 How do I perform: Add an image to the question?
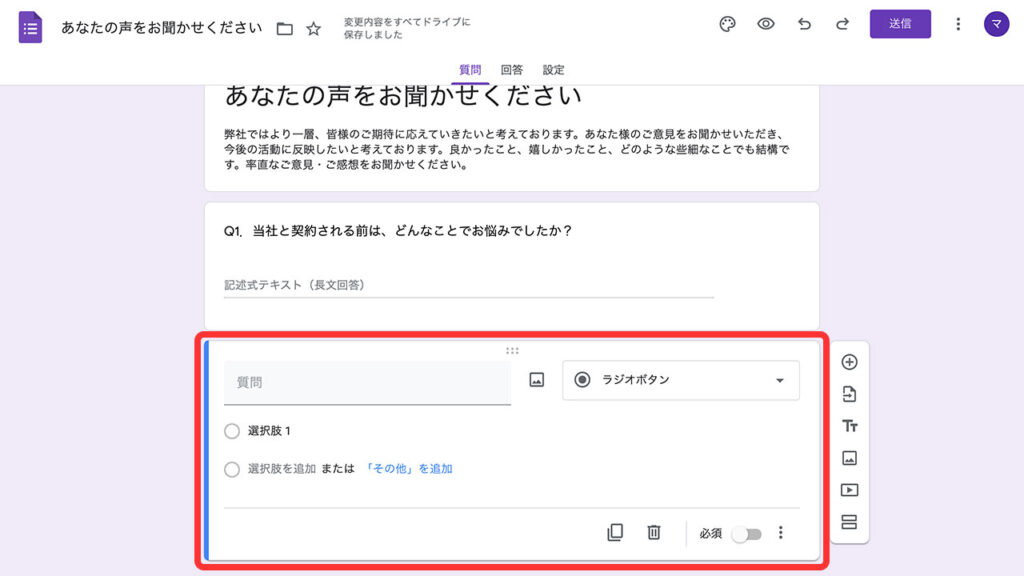[536, 380]
